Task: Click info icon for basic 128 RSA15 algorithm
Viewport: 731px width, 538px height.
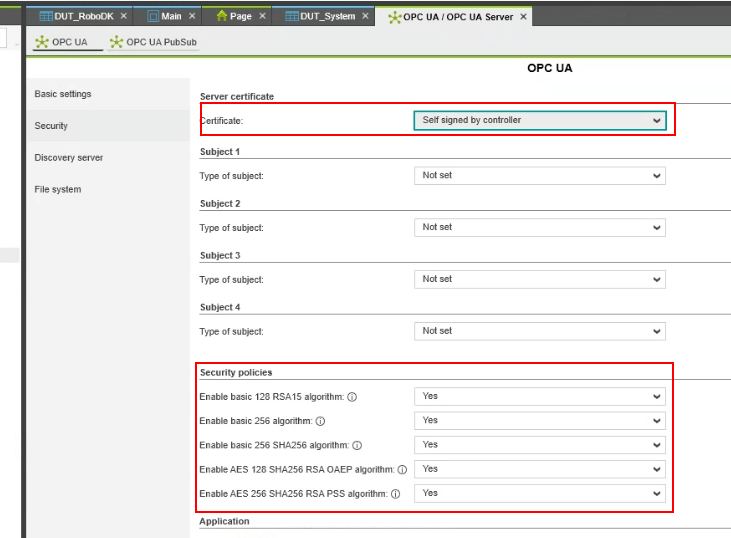Action: (352, 397)
